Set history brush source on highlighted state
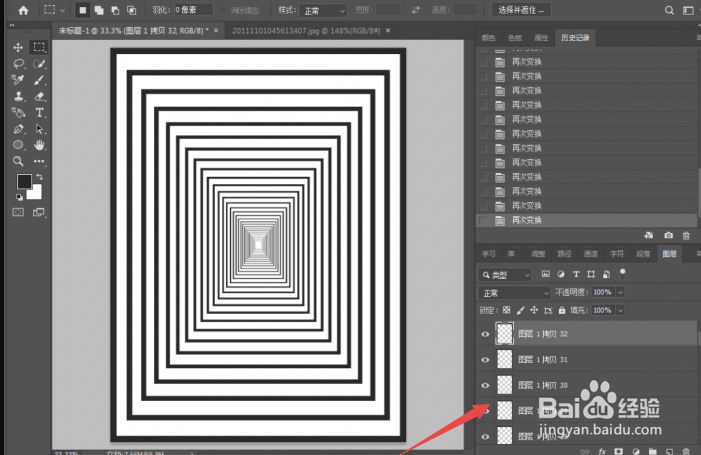Screen dimensions: 701x455 (x=483, y=220)
